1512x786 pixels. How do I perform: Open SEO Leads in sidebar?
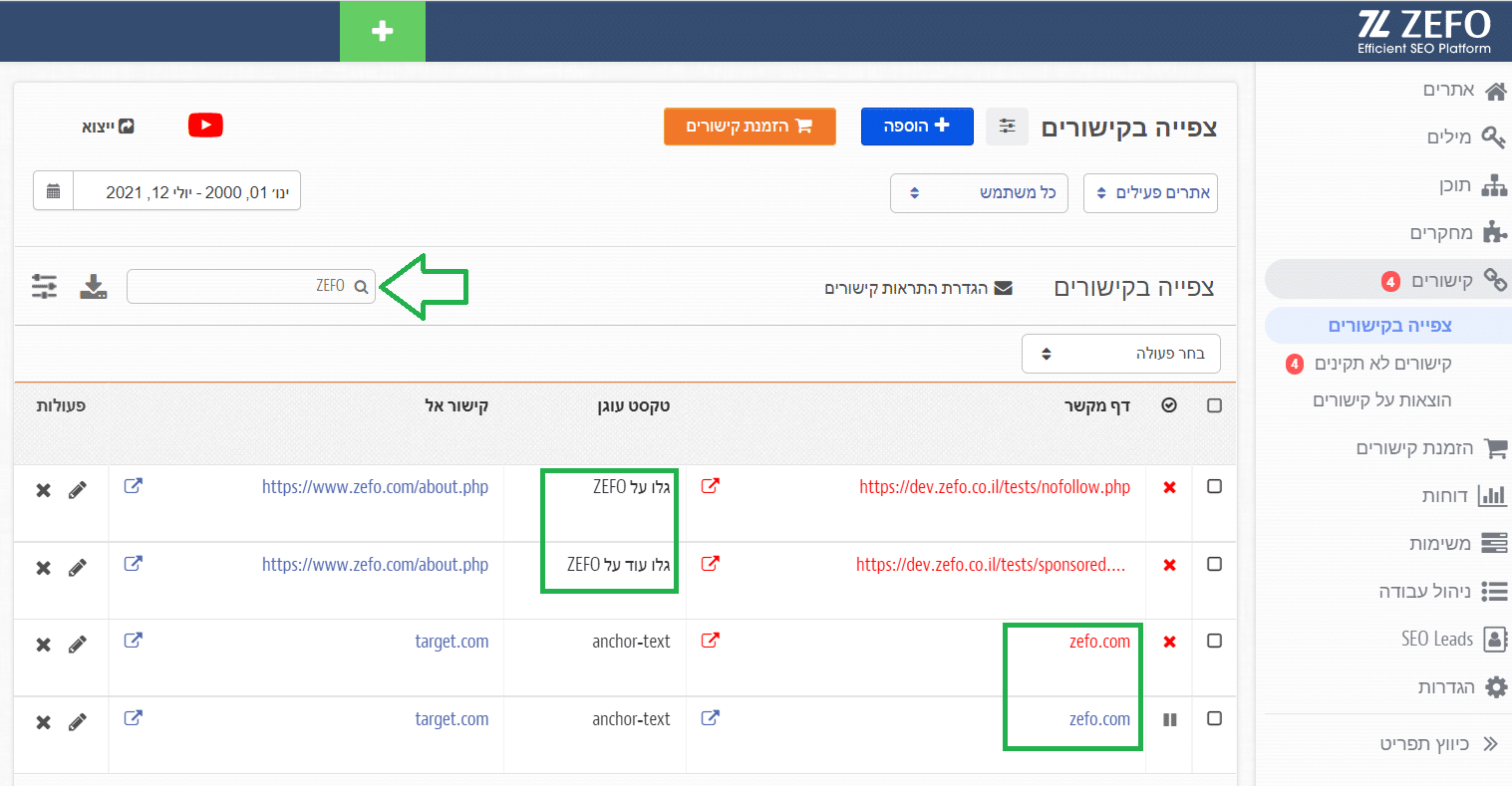coord(1453,640)
